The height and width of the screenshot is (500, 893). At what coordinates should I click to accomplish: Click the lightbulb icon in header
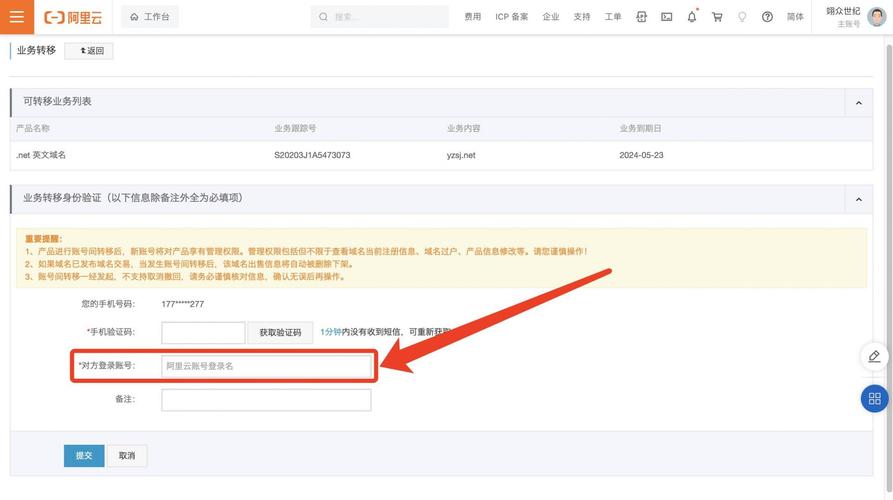(742, 17)
